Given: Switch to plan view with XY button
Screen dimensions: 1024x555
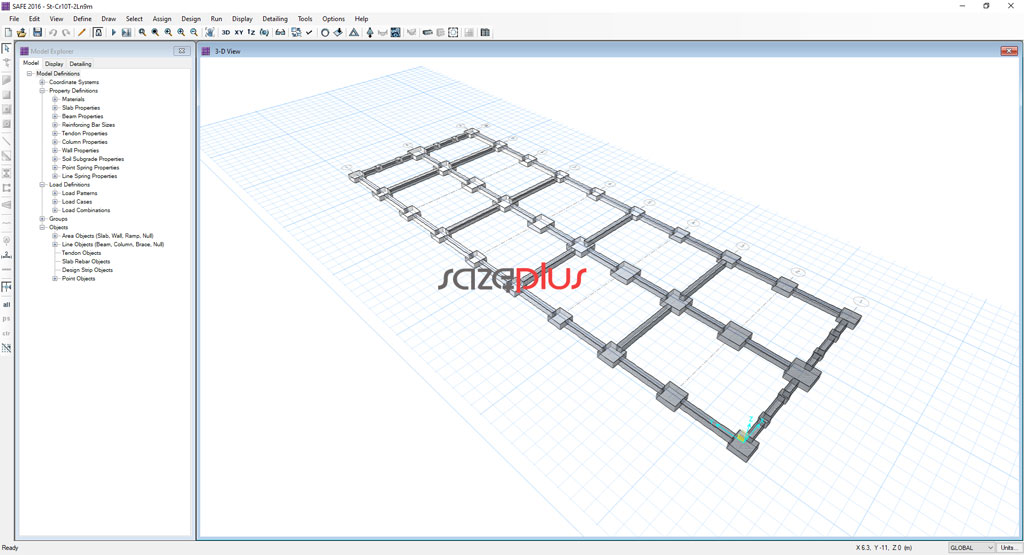Looking at the screenshot, I should point(239,32).
